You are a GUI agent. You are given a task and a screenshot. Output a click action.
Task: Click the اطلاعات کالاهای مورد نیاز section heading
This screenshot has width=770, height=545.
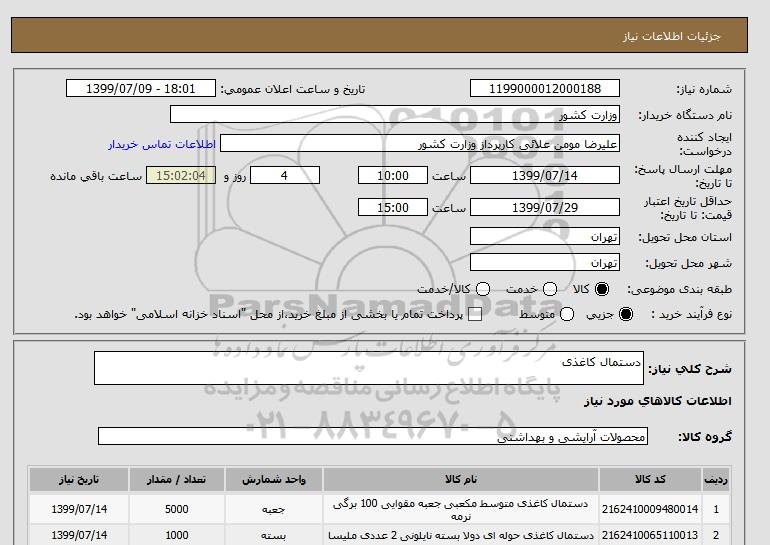(x=658, y=401)
